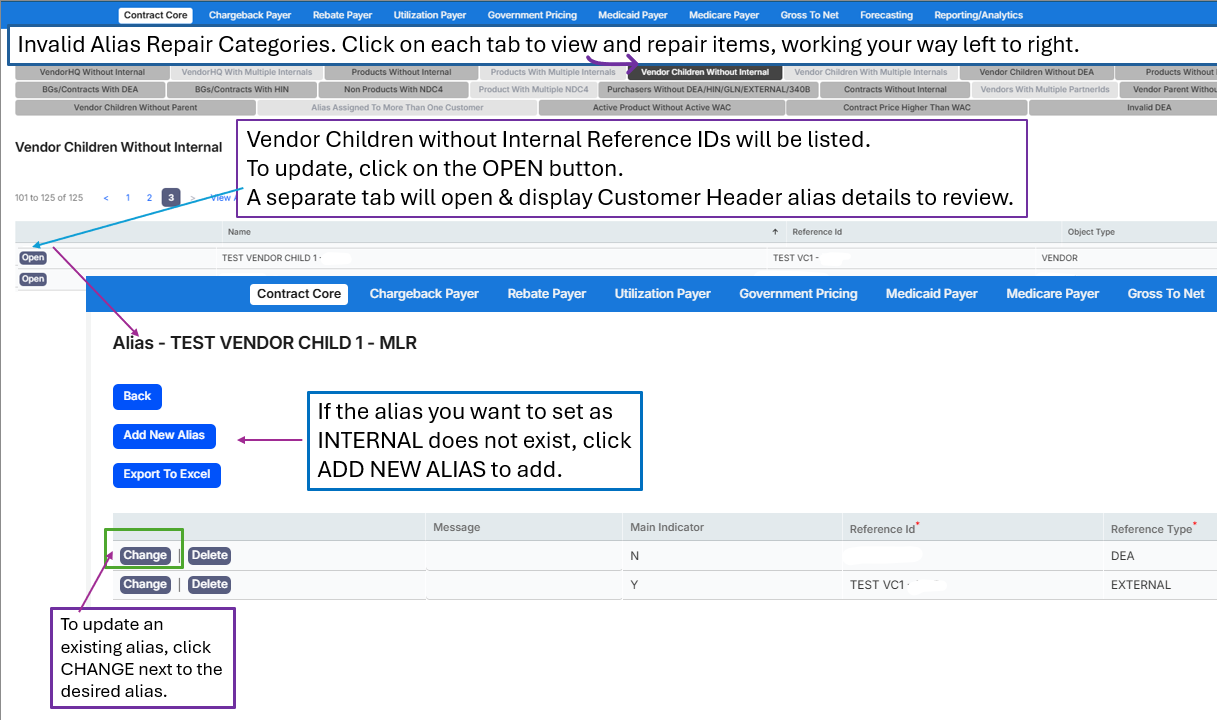Open VendorHQ Without Internal tab
The height and width of the screenshot is (720, 1217).
pyautogui.click(x=92, y=73)
